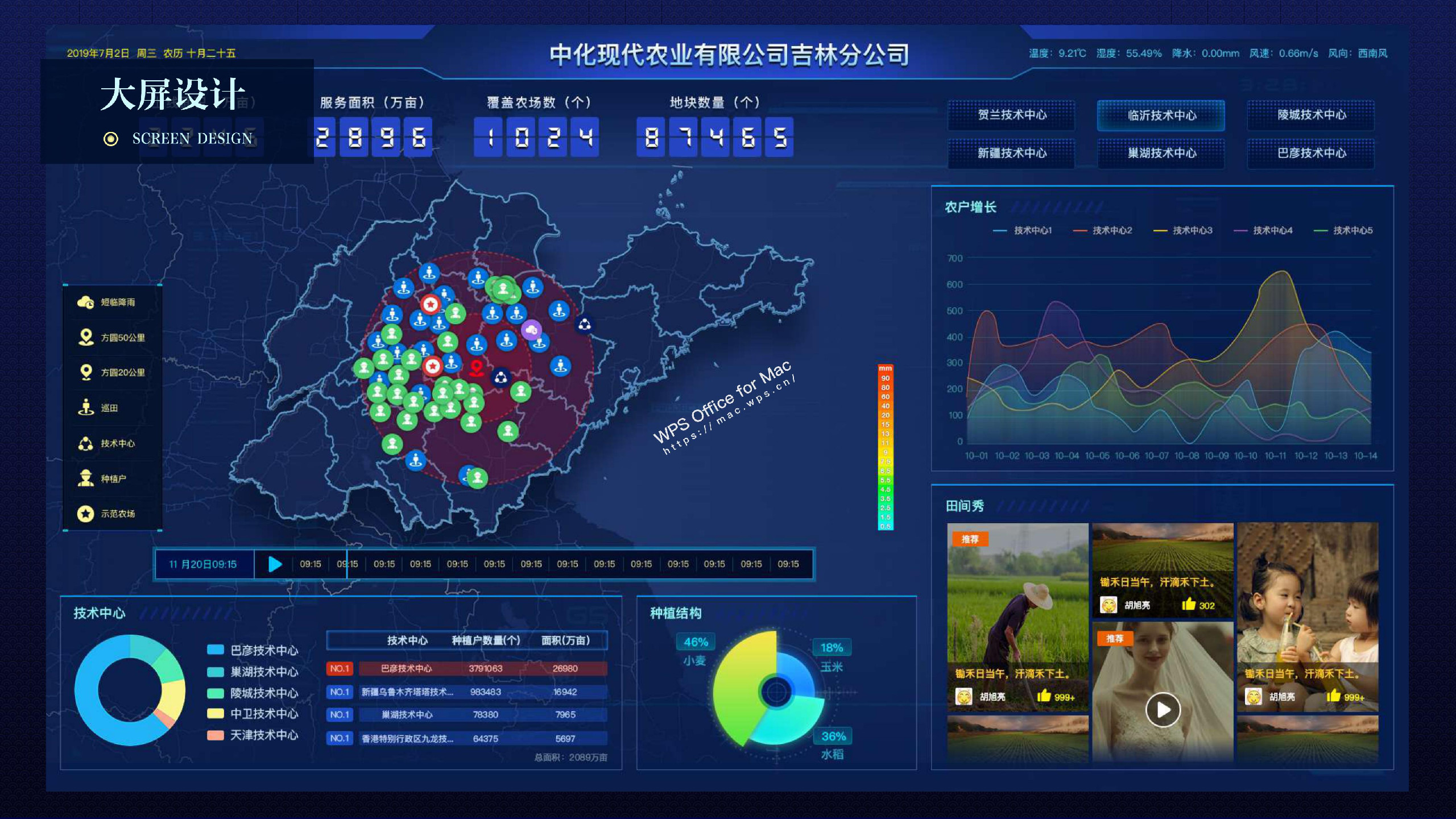
Task: Click the purple cloud marker on the map
Action: [x=531, y=329]
